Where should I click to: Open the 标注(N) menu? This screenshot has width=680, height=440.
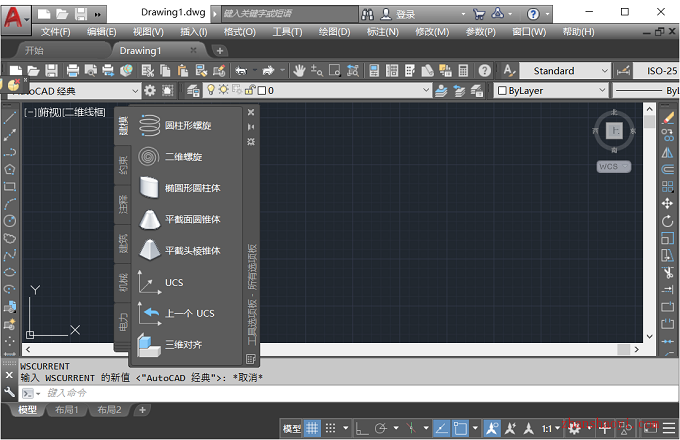(x=382, y=32)
